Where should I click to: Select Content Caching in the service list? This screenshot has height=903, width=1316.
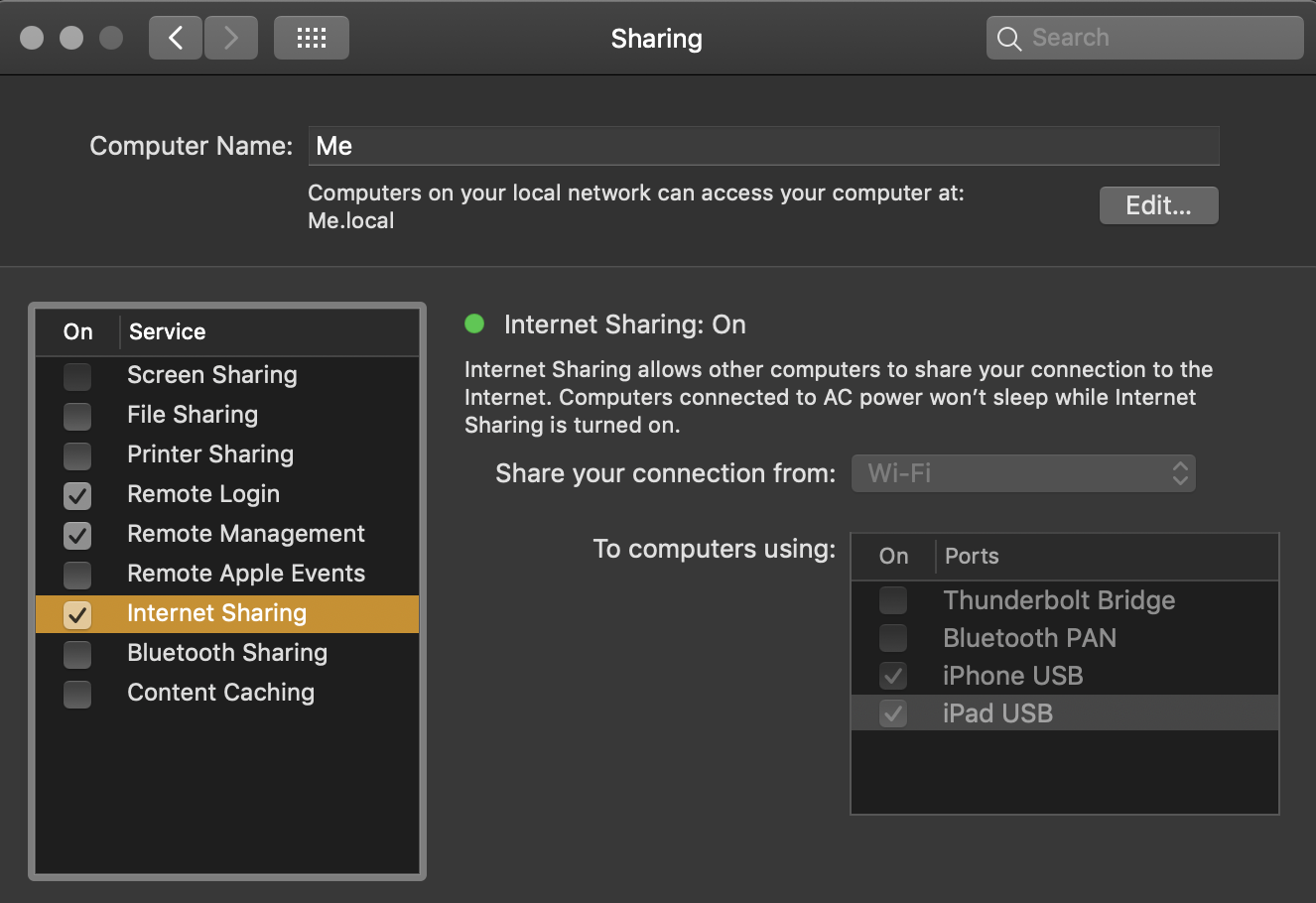pyautogui.click(x=220, y=693)
